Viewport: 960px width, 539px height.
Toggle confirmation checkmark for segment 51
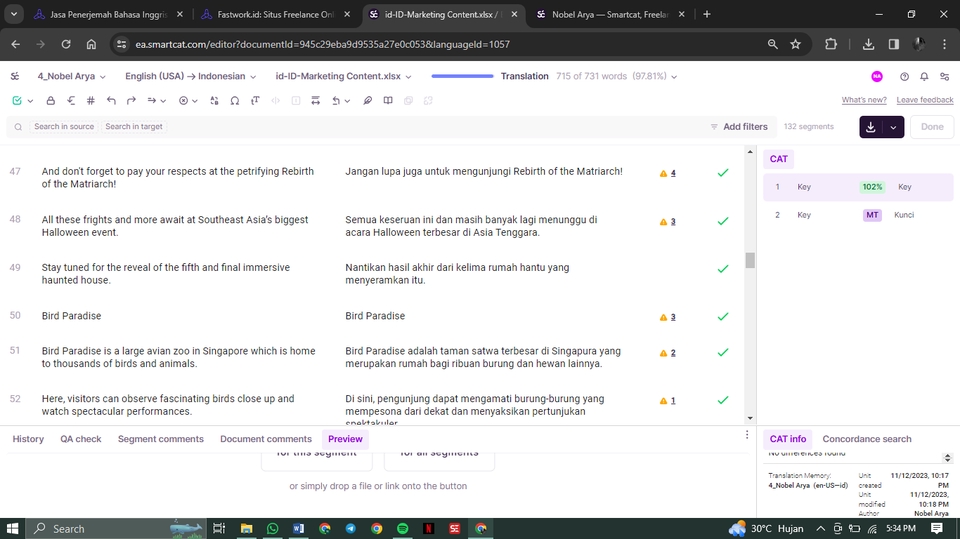(723, 352)
